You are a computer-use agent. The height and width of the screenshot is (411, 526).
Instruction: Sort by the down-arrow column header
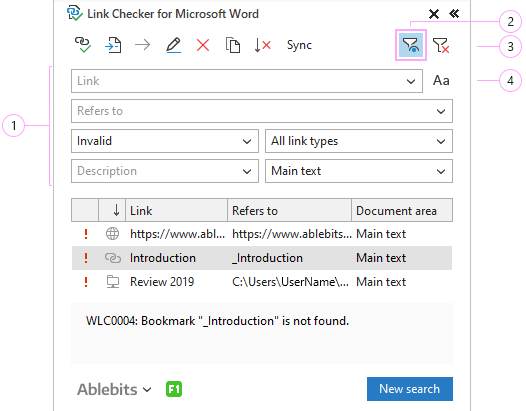pos(112,210)
